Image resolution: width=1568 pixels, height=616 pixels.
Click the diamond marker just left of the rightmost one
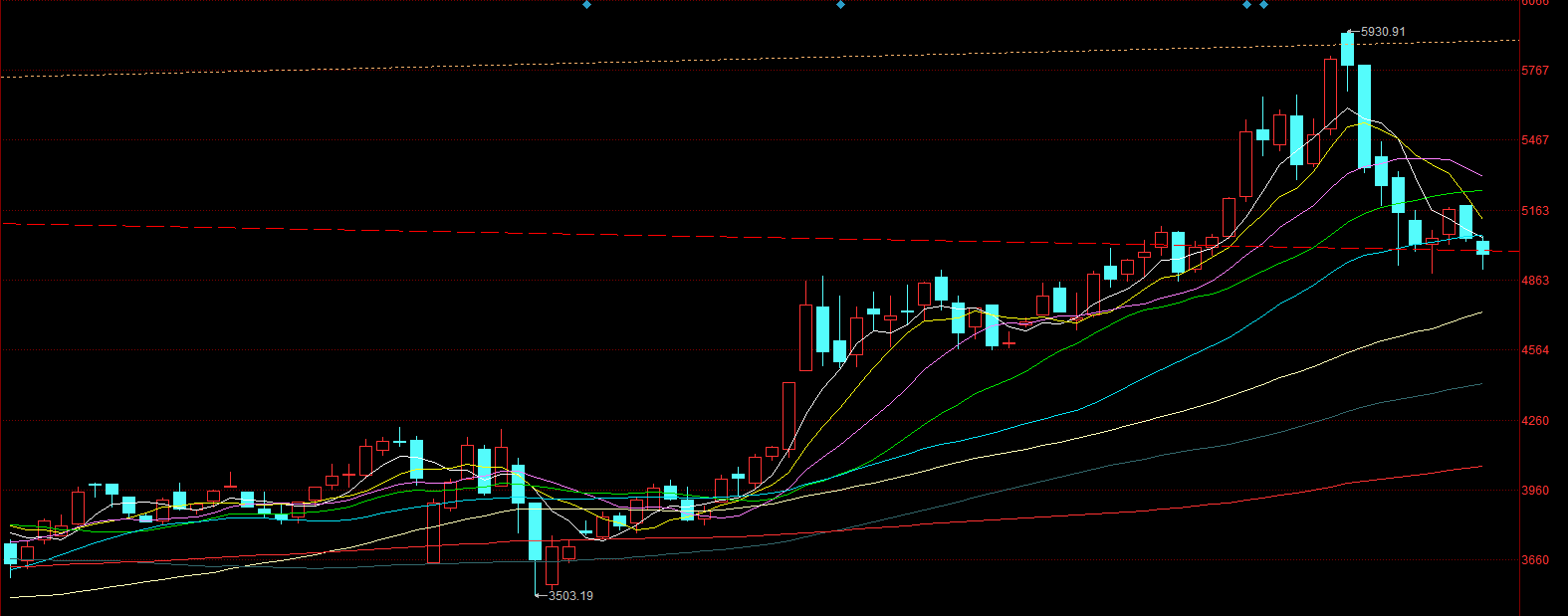click(1246, 5)
